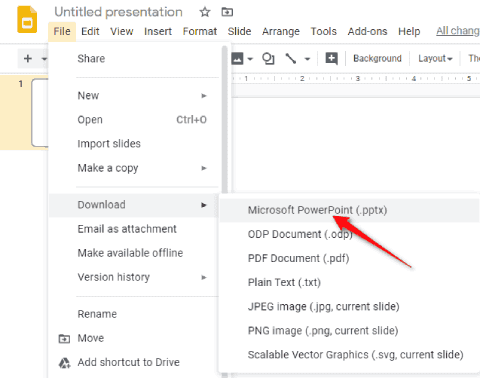Choose Move in File menu
480x378 pixels.
point(133,338)
